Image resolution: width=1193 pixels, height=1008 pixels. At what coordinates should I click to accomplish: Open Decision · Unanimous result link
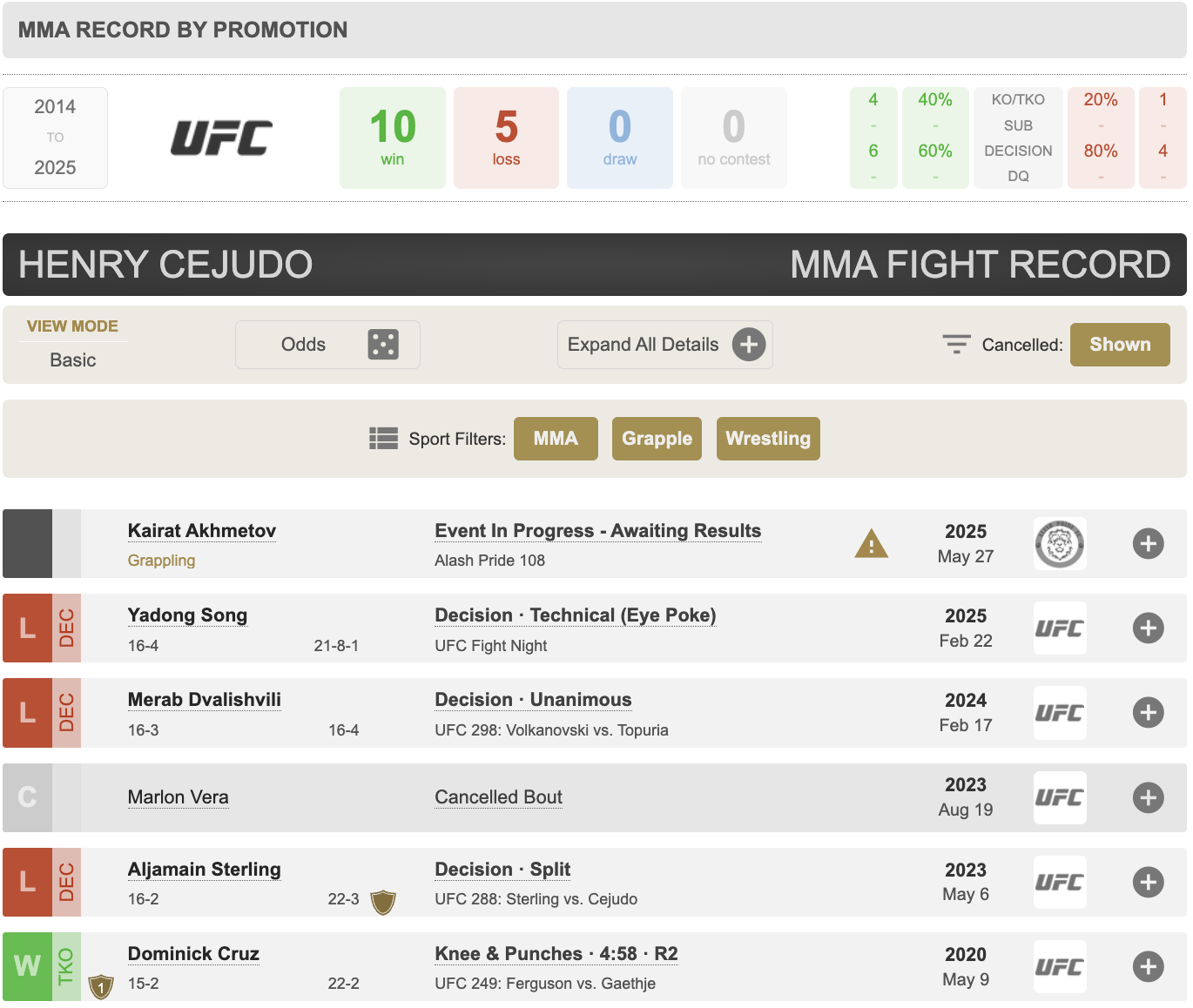point(533,700)
